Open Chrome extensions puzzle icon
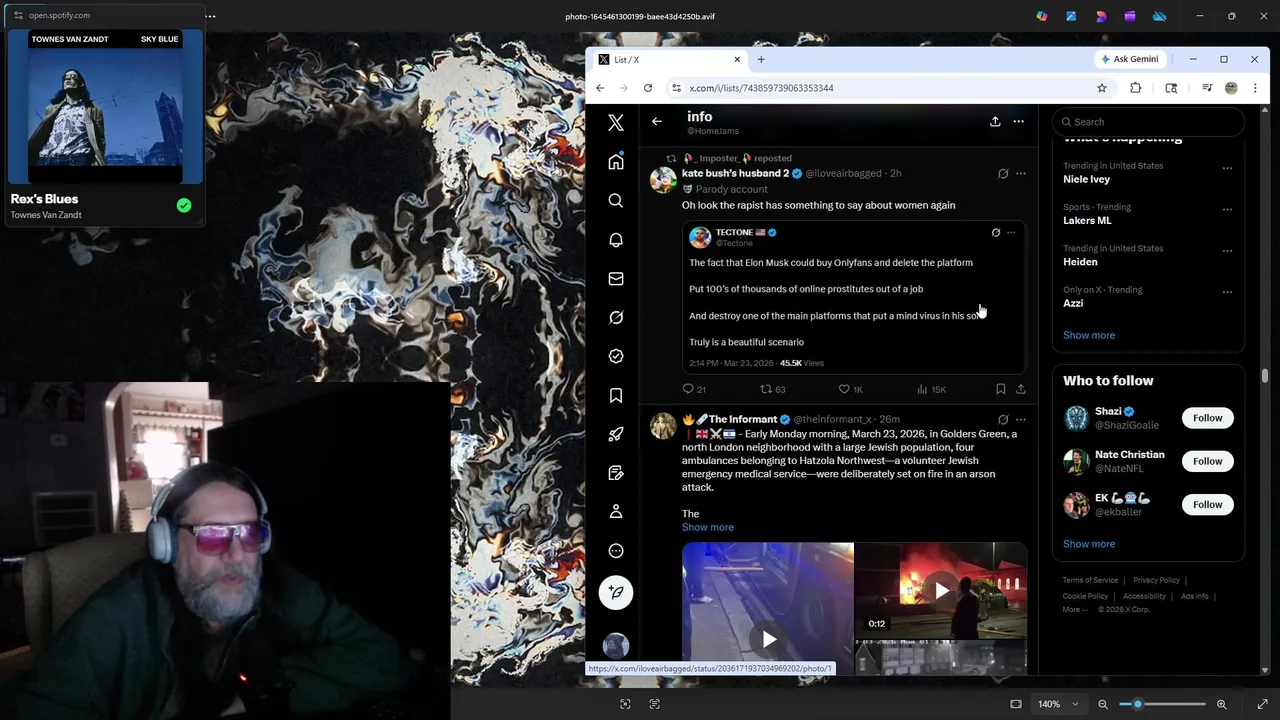This screenshot has width=1280, height=720. click(1136, 88)
